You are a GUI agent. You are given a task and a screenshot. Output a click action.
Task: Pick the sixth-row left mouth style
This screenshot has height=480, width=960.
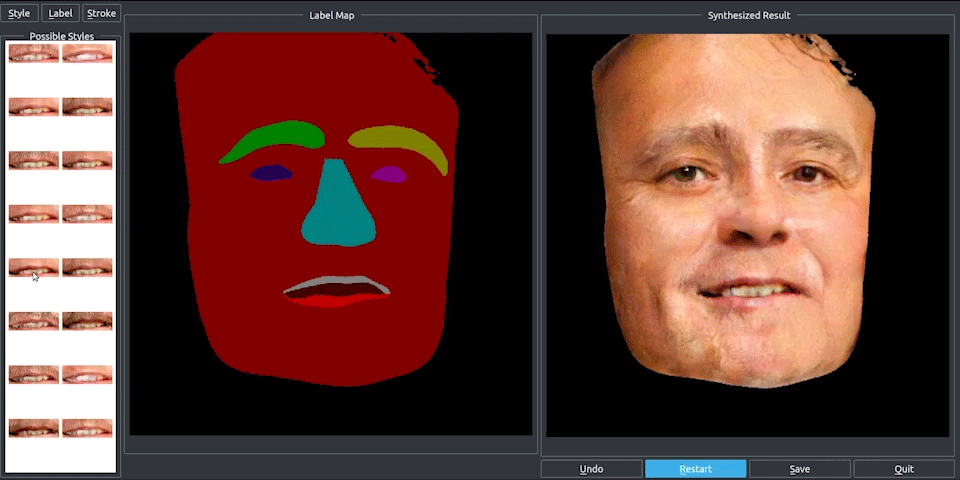(x=34, y=321)
